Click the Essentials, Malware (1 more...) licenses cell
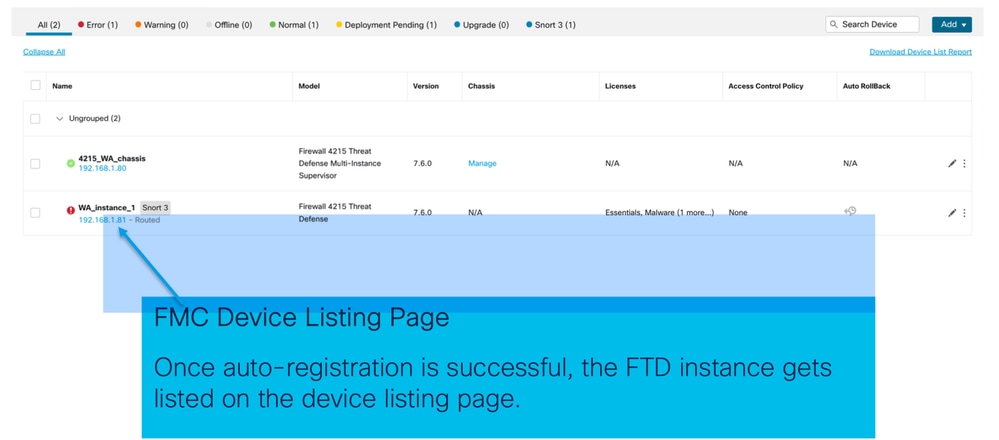999x440 pixels. (x=659, y=213)
